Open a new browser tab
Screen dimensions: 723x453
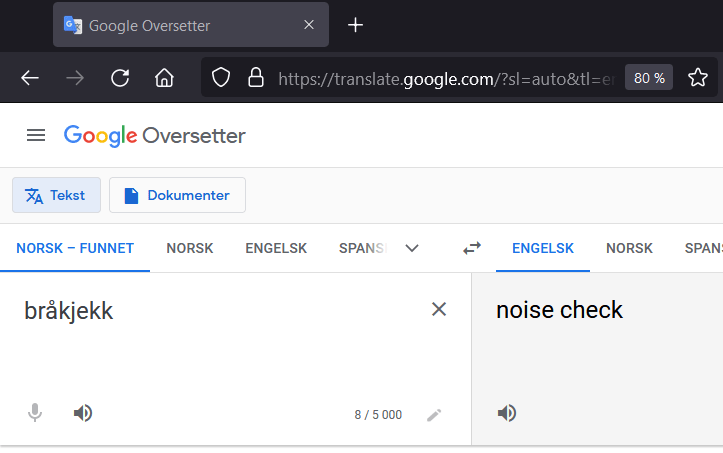tap(355, 25)
